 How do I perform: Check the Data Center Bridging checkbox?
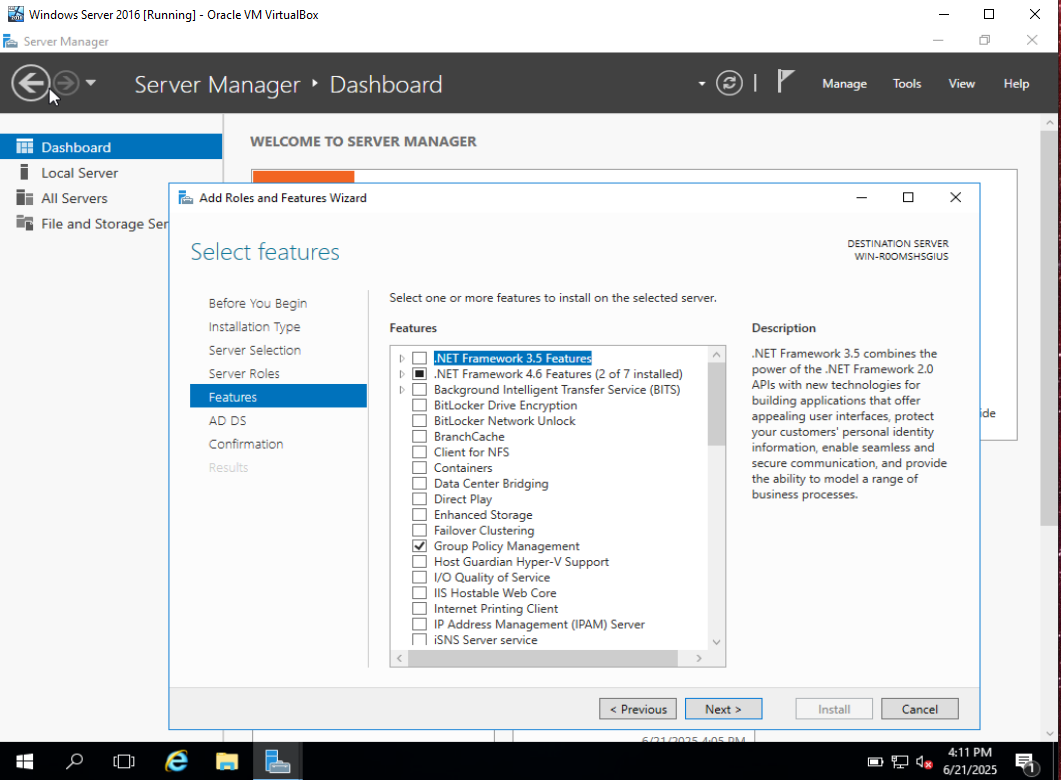[420, 483]
